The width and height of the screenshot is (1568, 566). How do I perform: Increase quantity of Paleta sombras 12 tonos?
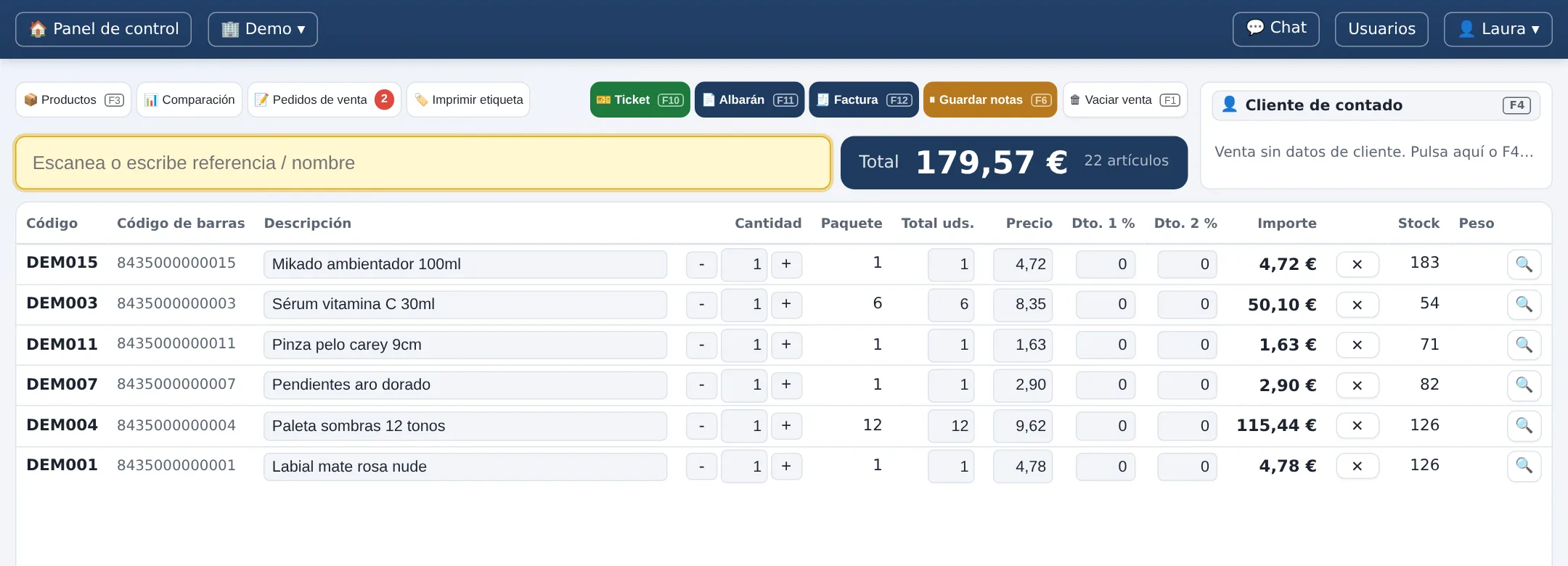tap(786, 426)
